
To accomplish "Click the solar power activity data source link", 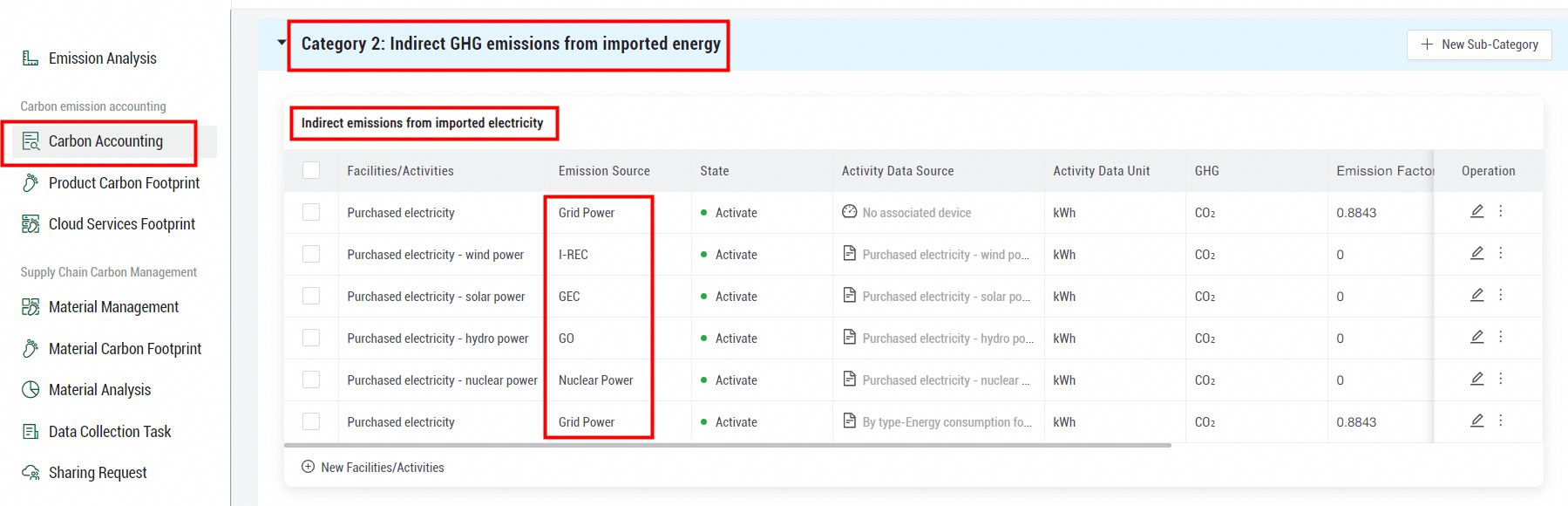I will (946, 297).
